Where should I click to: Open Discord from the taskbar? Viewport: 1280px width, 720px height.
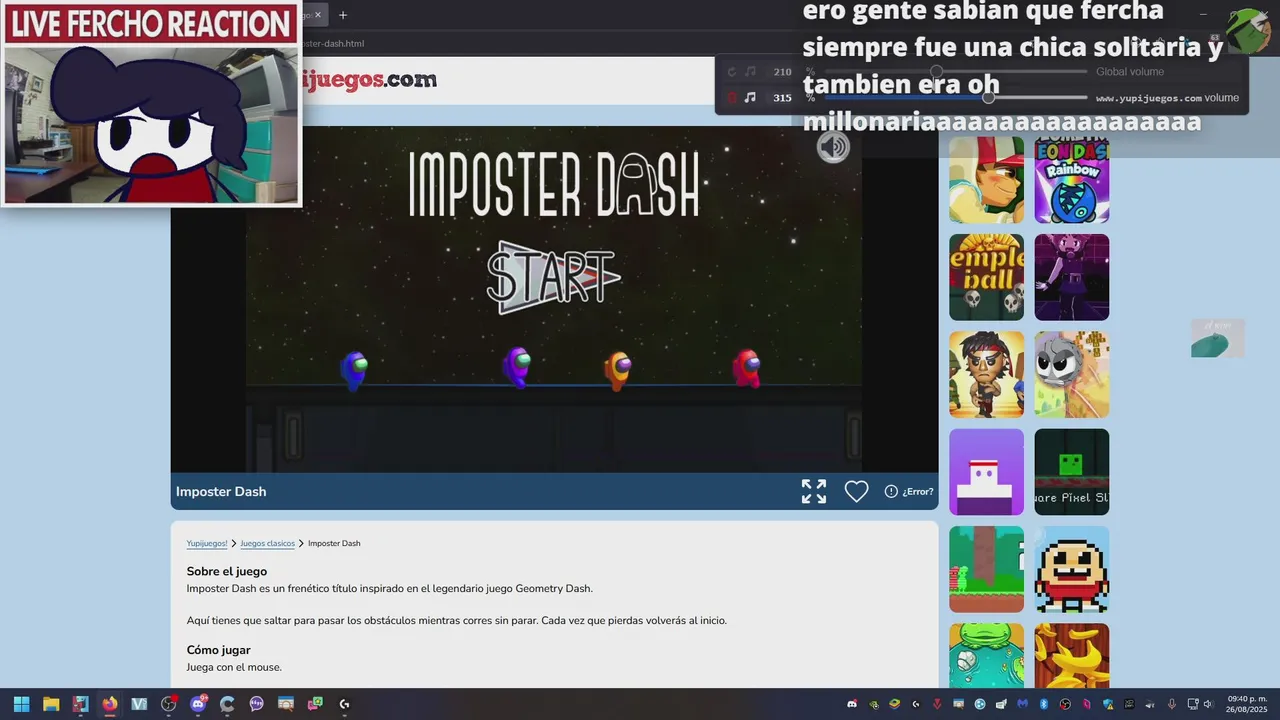(198, 704)
